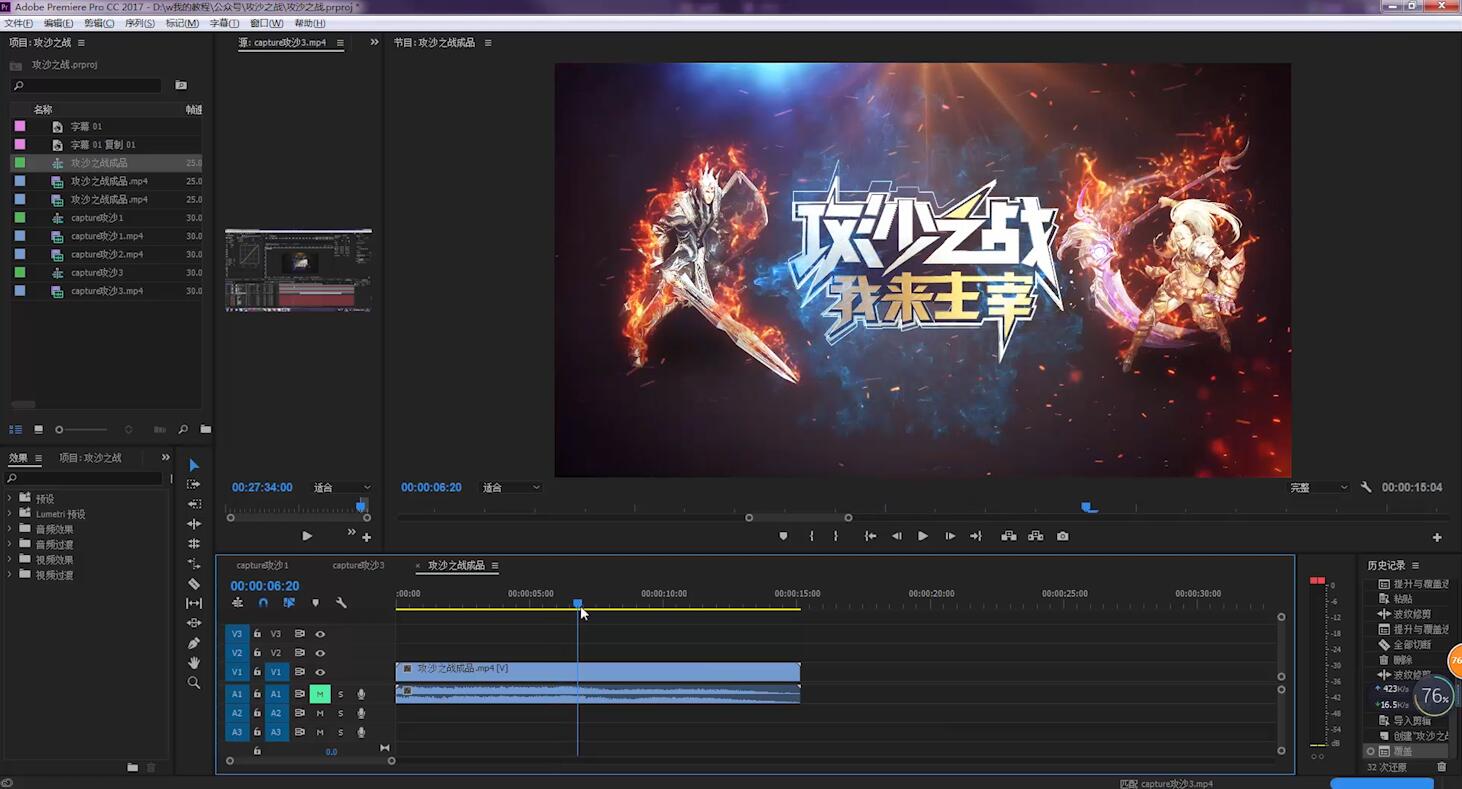Open the 剪辑(C) menu
This screenshot has width=1462, height=789.
[x=99, y=23]
